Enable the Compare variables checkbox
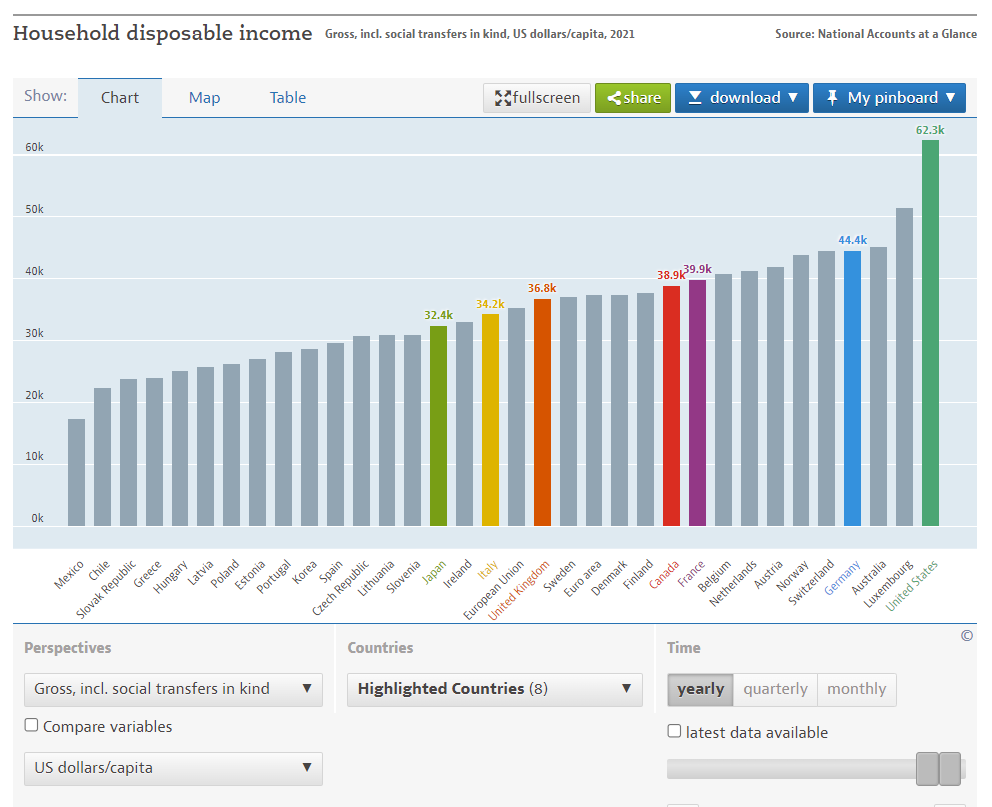The image size is (992, 807). (31, 725)
